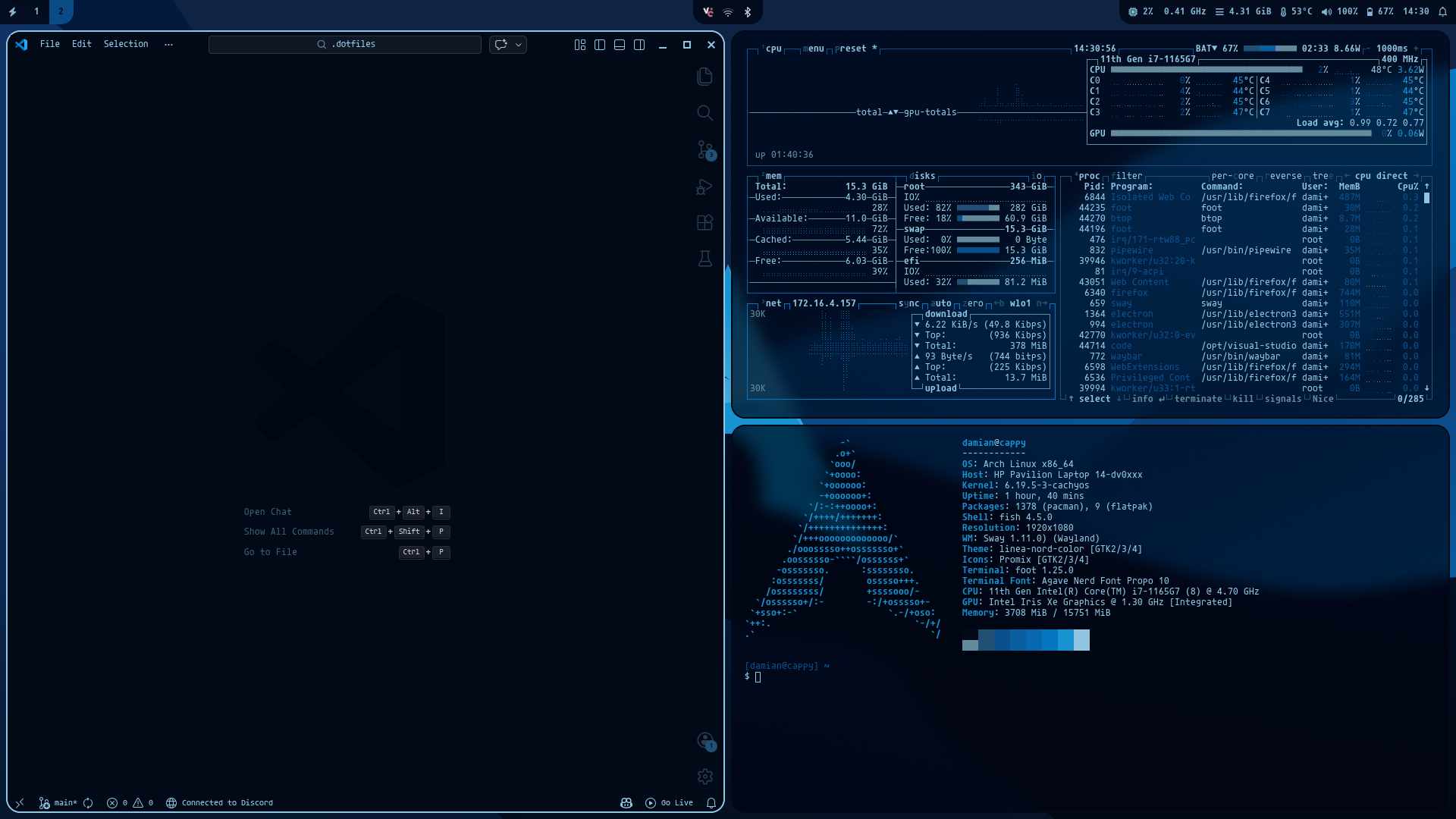Open the Run and Debug view
The height and width of the screenshot is (819, 1456).
pos(704,187)
